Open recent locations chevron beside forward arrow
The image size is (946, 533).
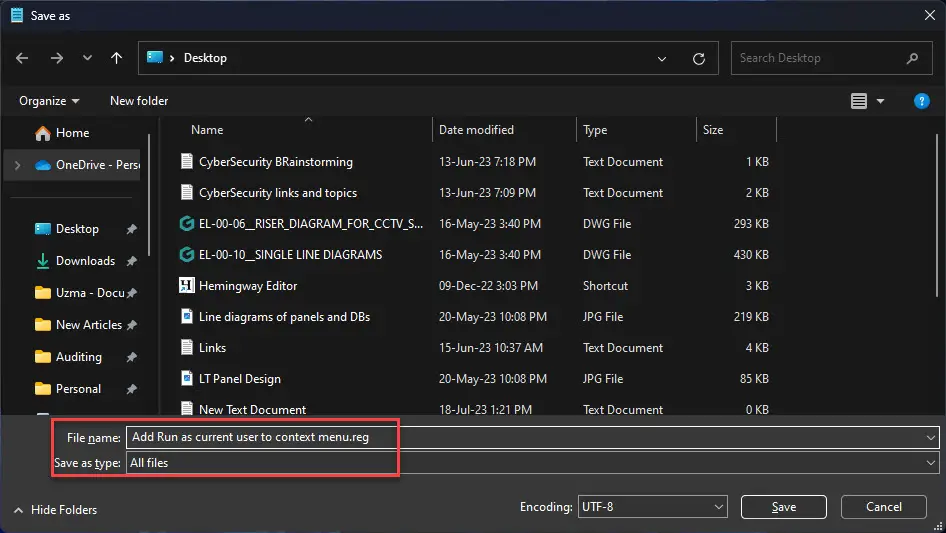tap(87, 58)
